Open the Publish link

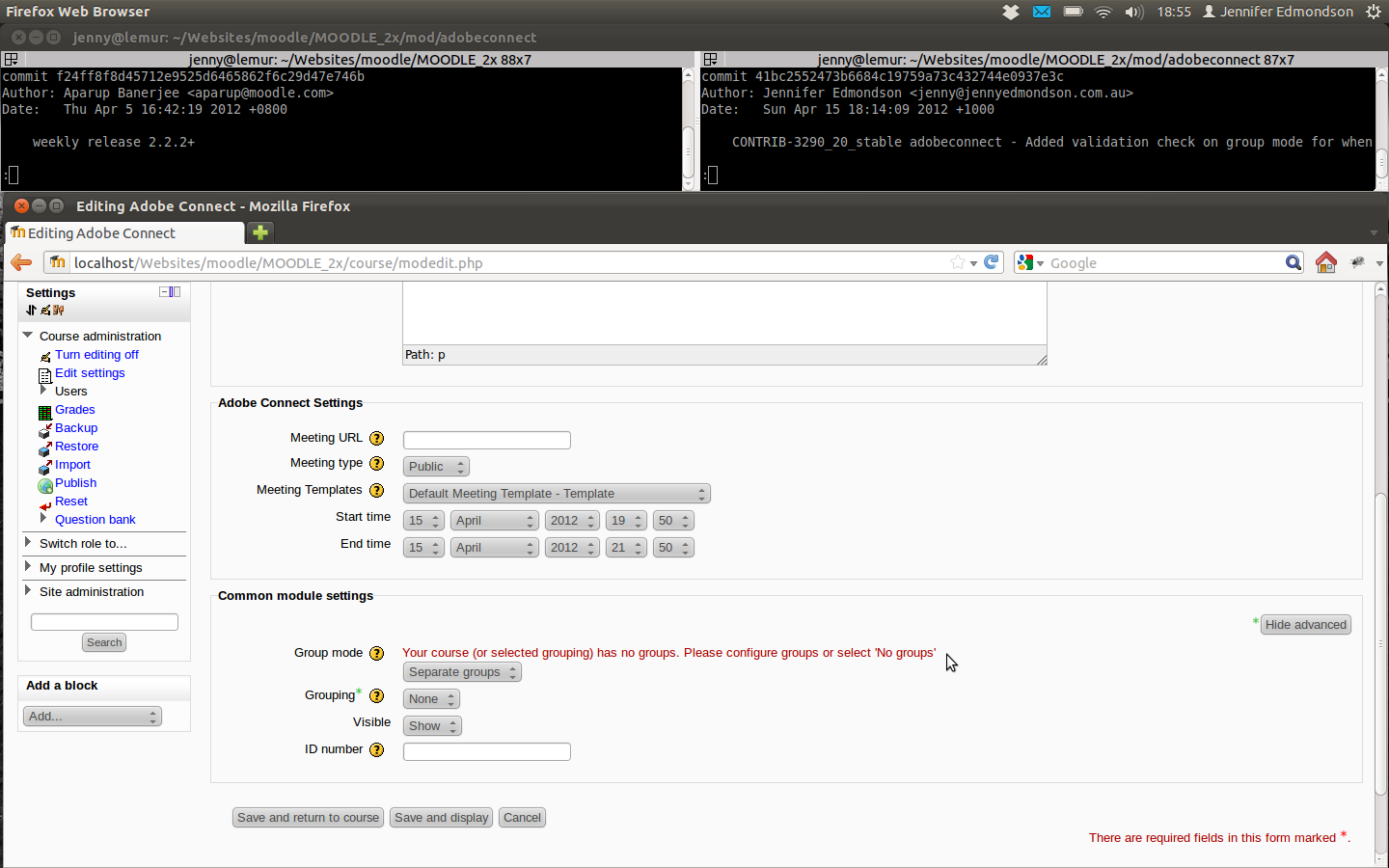pyautogui.click(x=75, y=483)
